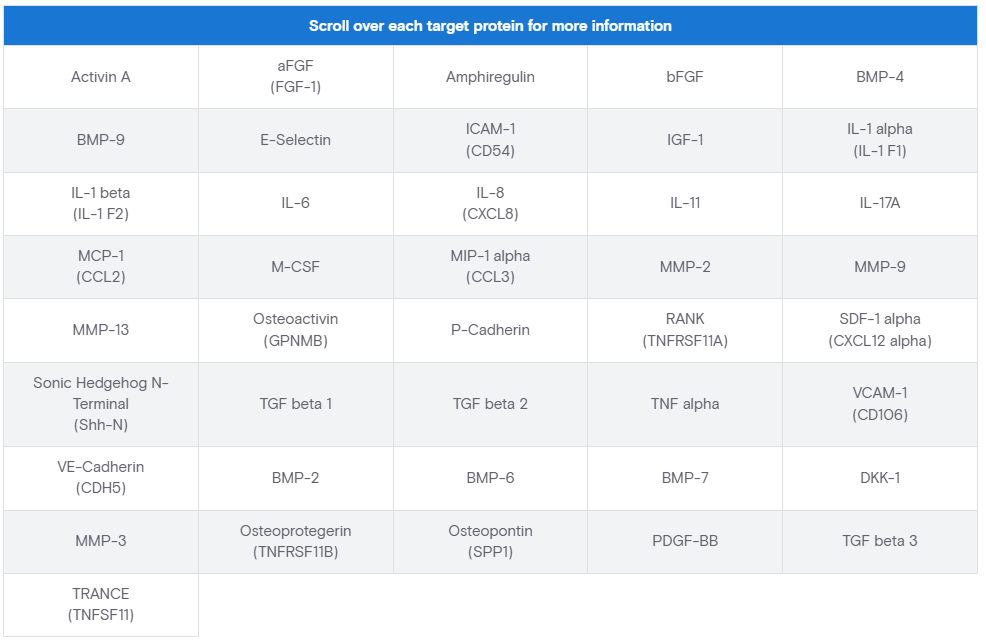This screenshot has width=986, height=640.
Task: Click MCP-1 (CCL2) target protein
Action: [101, 267]
